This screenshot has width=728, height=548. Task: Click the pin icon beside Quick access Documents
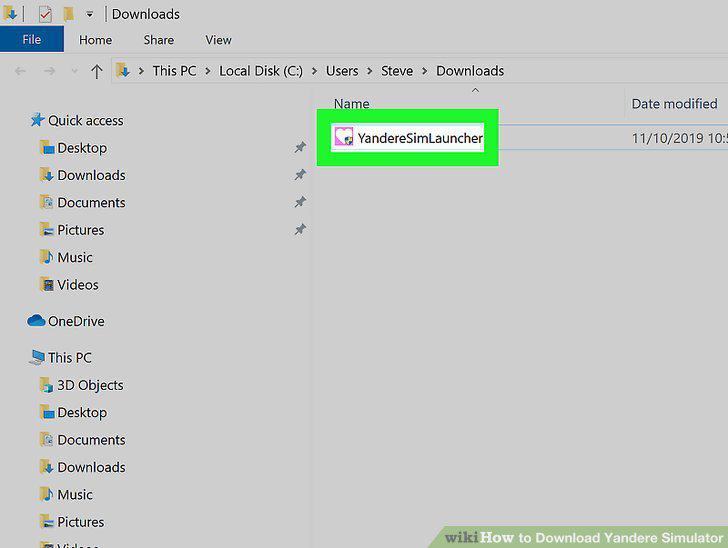click(300, 202)
